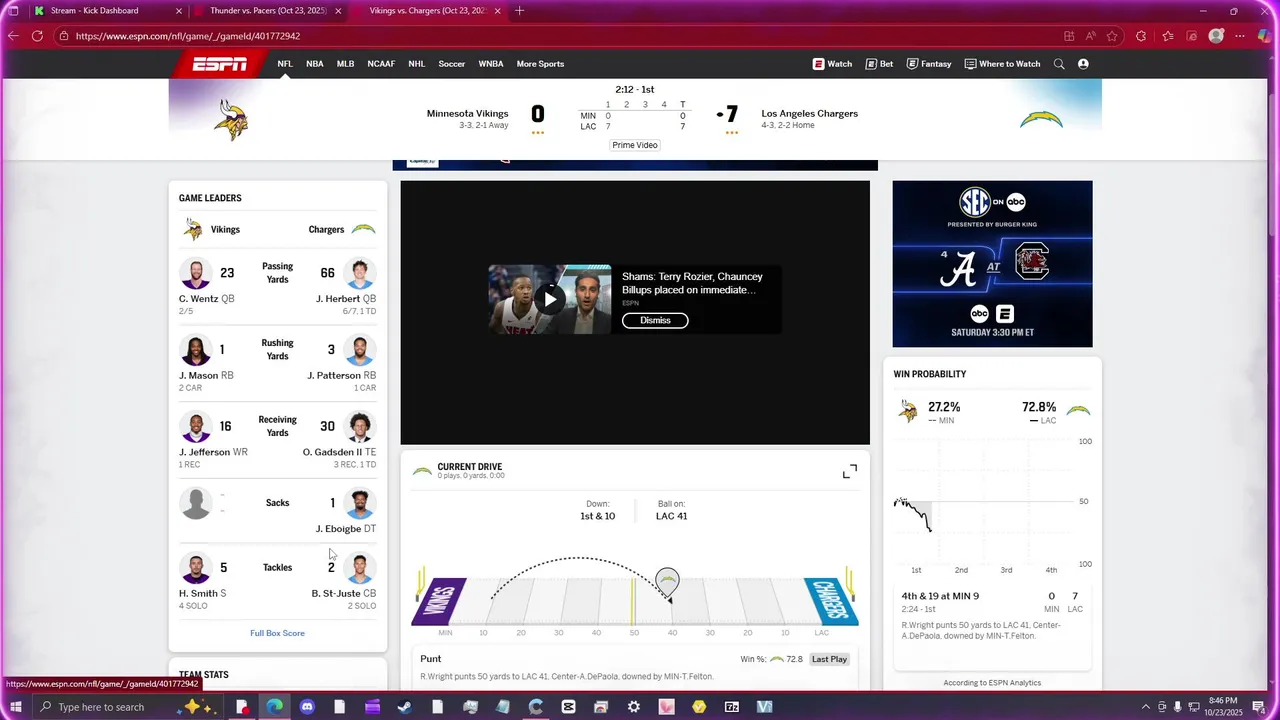The image size is (1280, 720).
Task: Open Steam from the taskbar
Action: point(405,707)
